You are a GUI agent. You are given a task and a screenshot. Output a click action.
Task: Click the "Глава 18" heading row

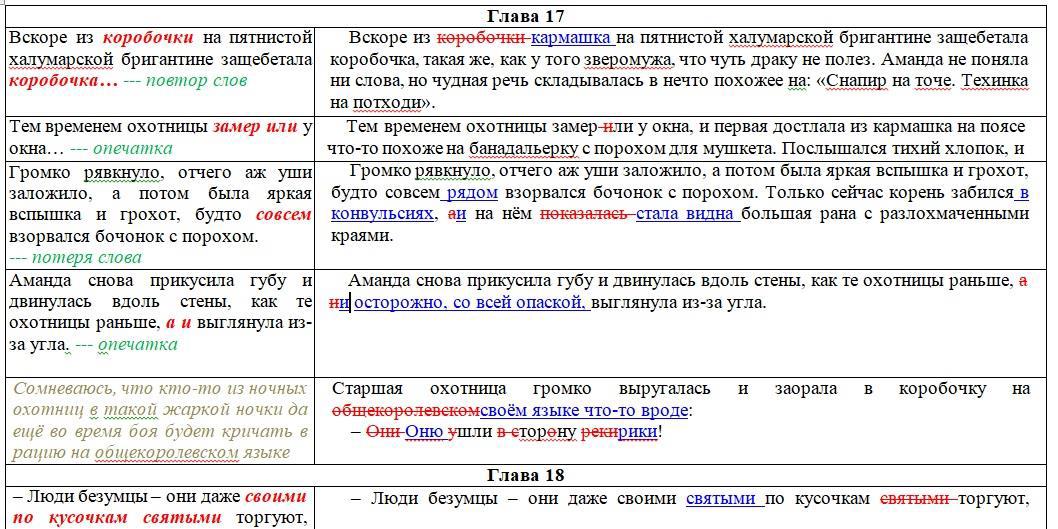[x=528, y=476]
